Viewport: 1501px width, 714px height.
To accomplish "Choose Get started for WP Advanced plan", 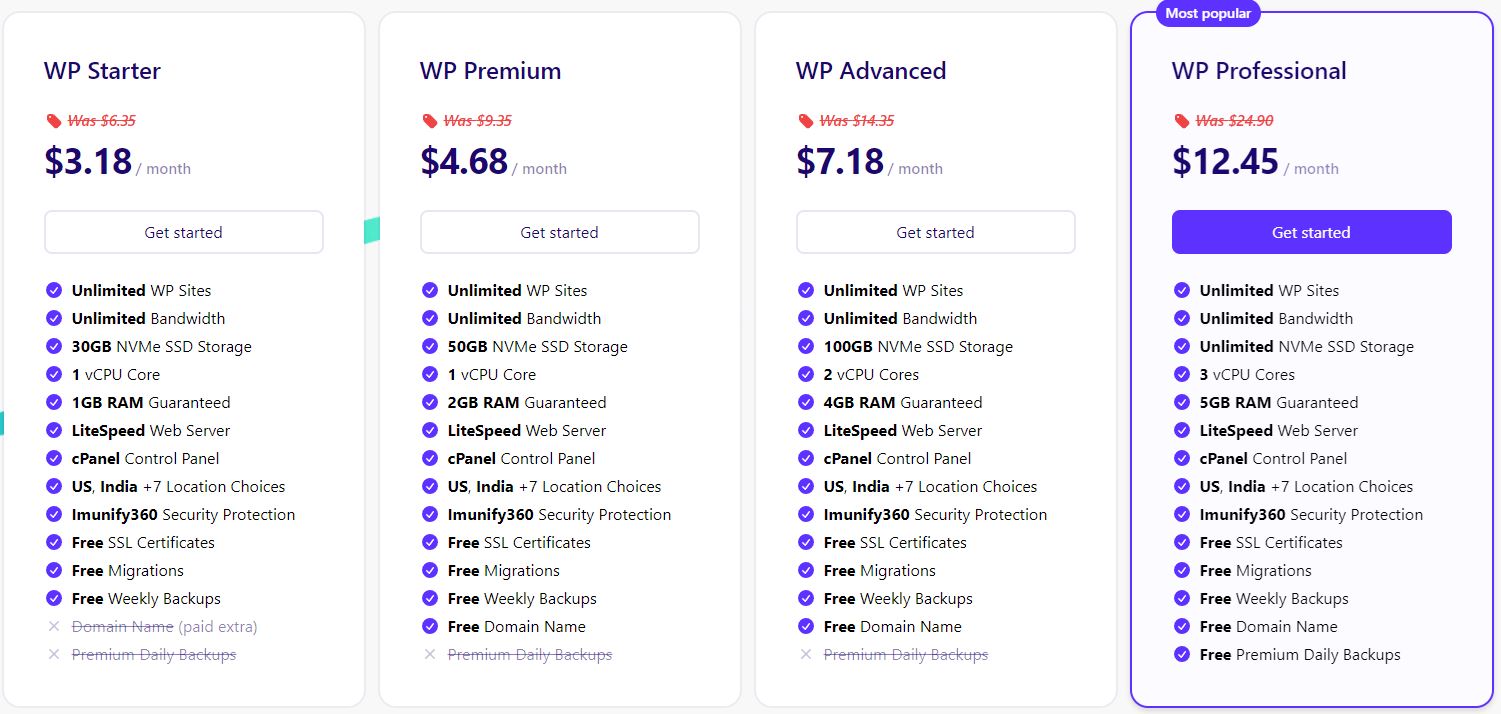I will click(936, 232).
